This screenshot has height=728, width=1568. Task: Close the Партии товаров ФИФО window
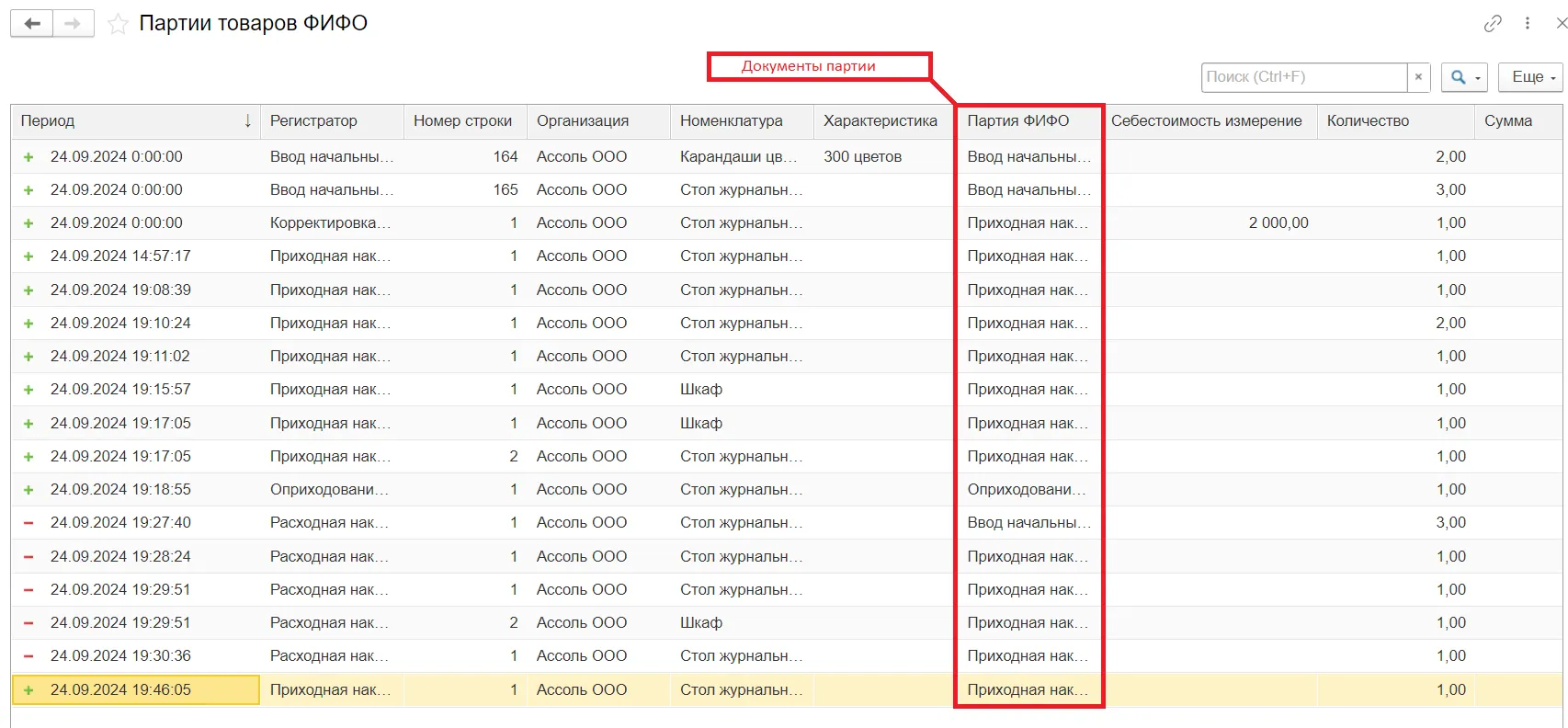click(1561, 23)
